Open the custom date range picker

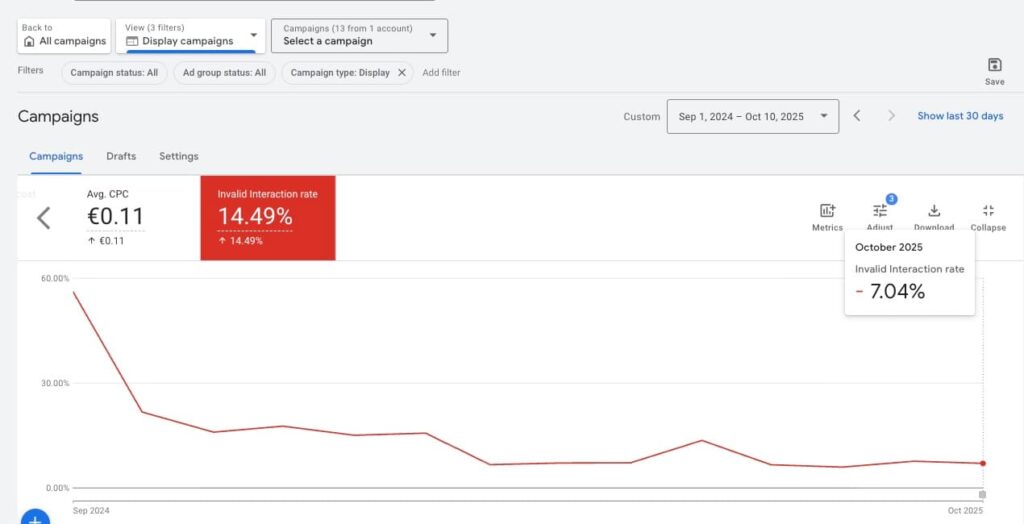752,116
